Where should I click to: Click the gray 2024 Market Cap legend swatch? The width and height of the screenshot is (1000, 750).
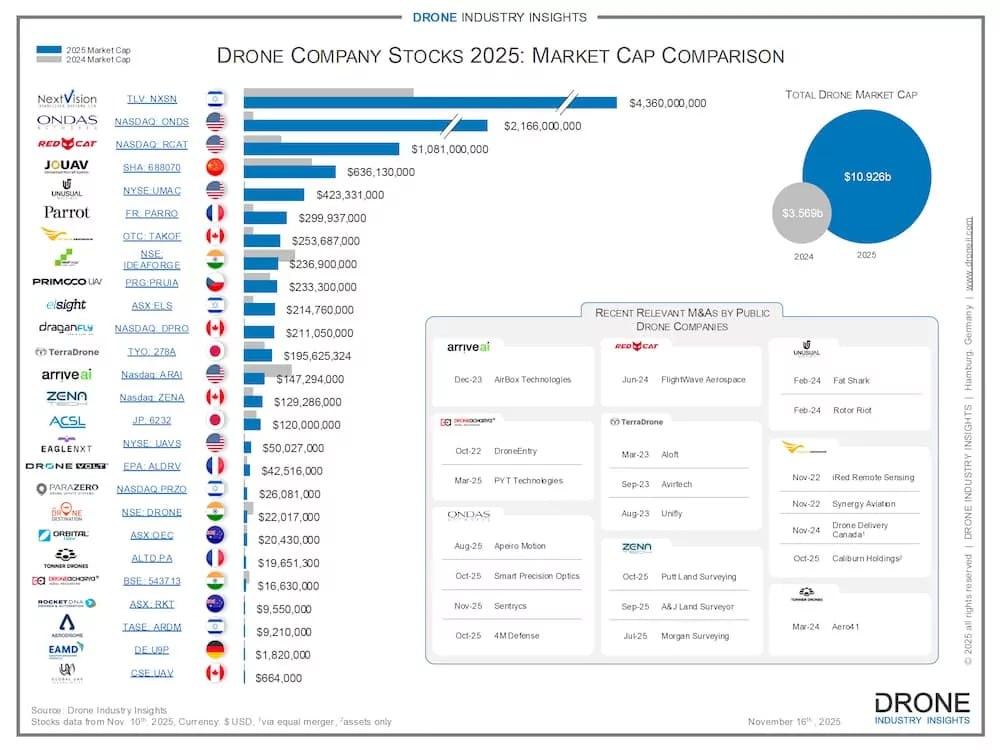pos(51,59)
